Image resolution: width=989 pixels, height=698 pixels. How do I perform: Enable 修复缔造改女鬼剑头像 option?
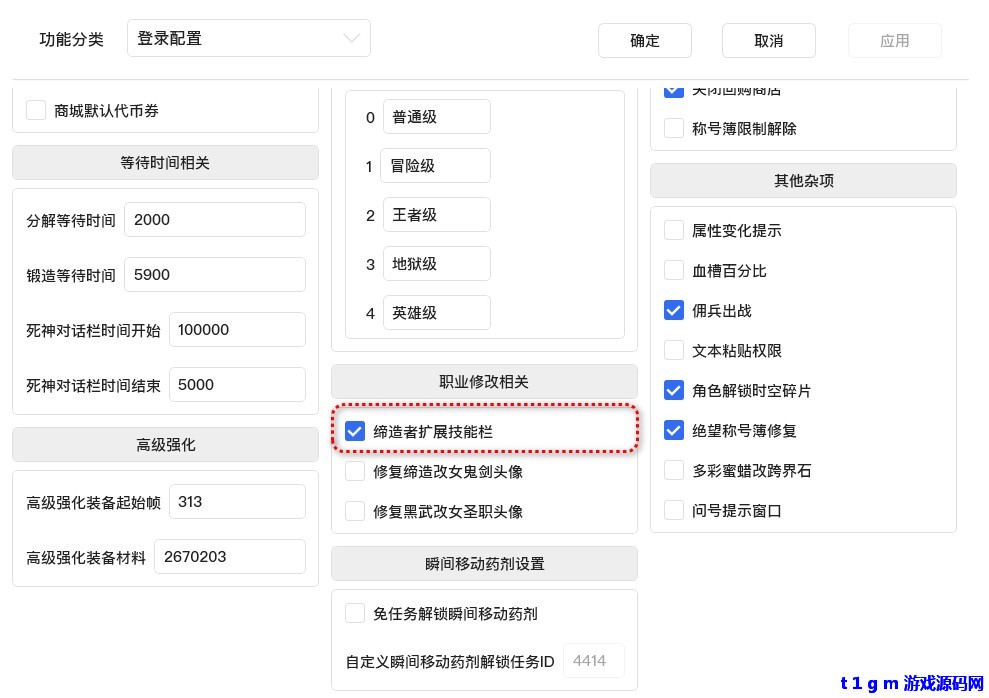(x=355, y=471)
